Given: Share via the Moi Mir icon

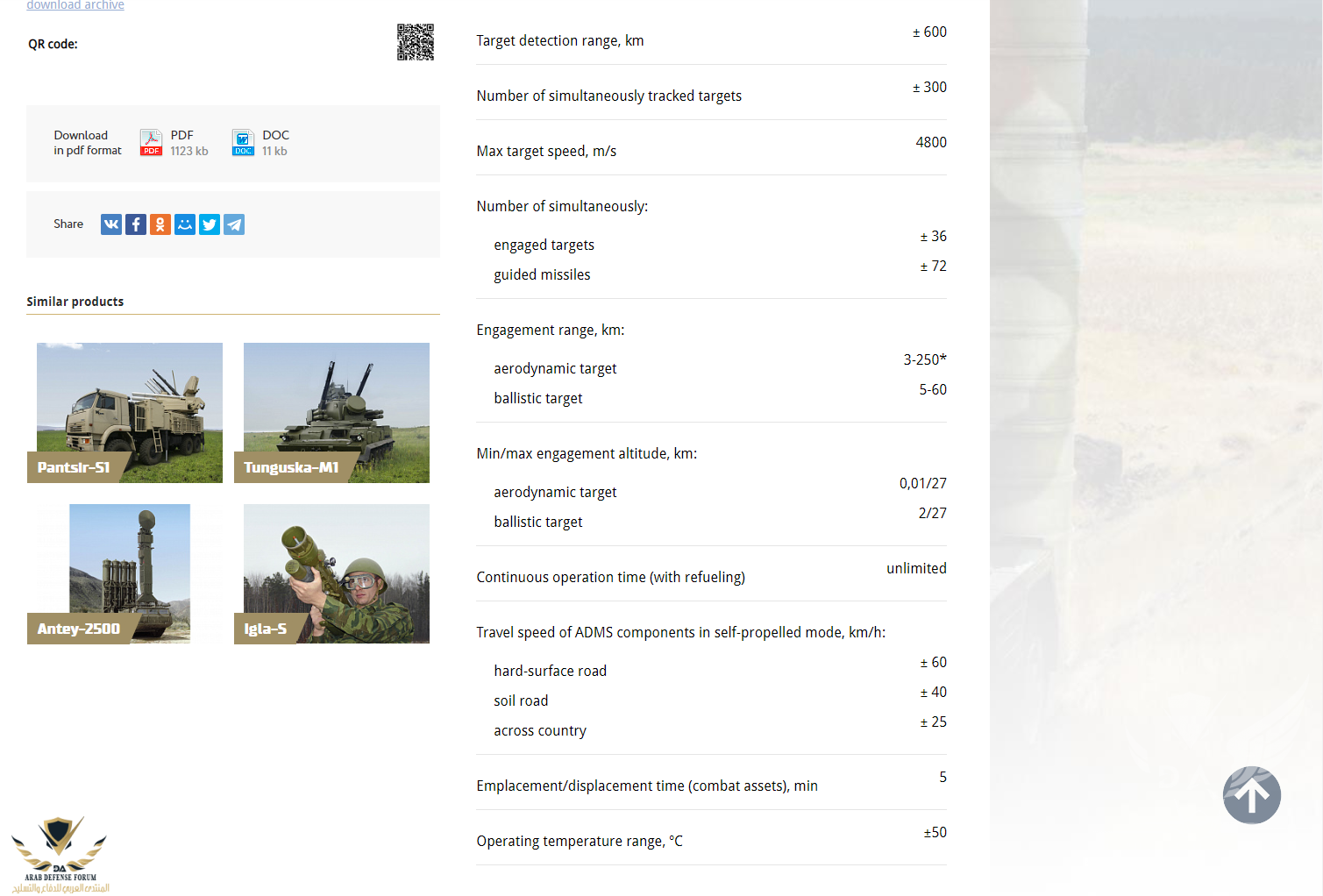Looking at the screenshot, I should 185,224.
